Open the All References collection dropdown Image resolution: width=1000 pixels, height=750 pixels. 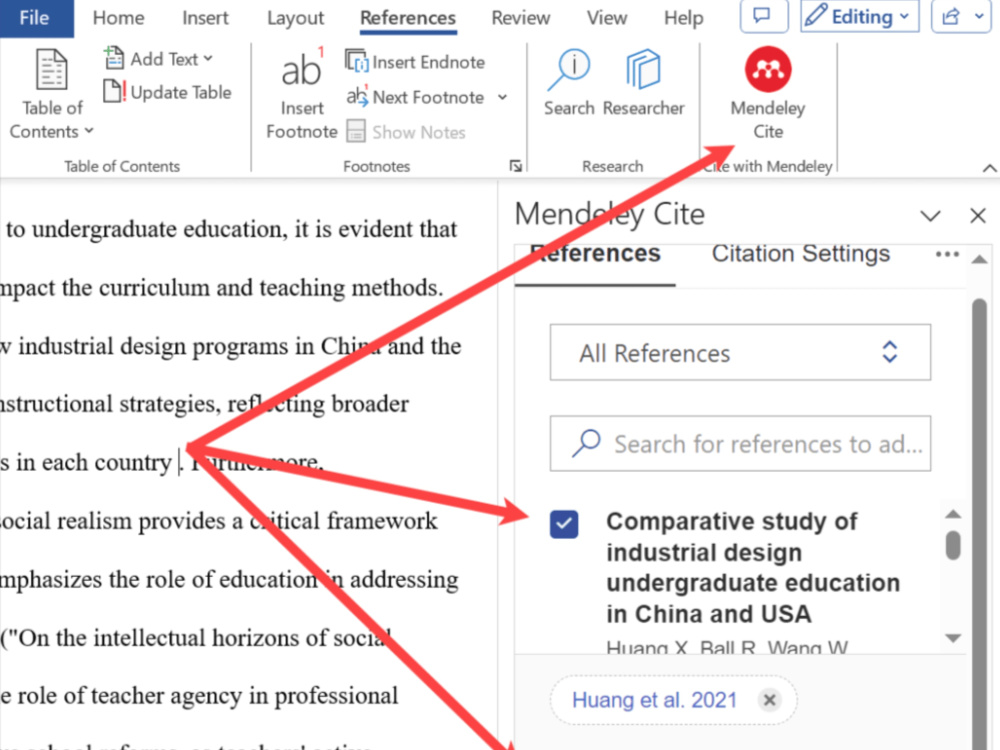(740, 353)
